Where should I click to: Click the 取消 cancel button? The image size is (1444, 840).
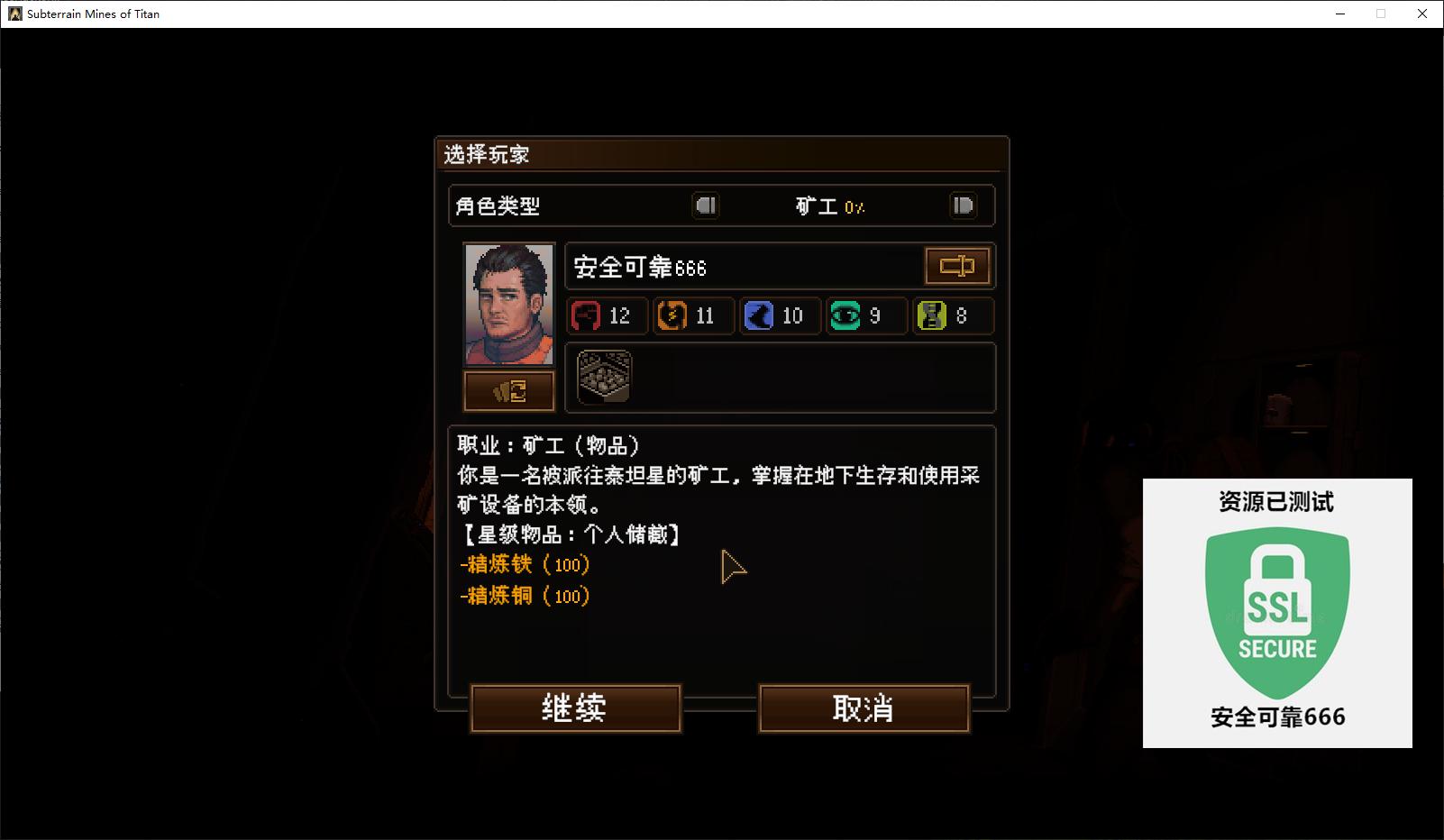[864, 708]
